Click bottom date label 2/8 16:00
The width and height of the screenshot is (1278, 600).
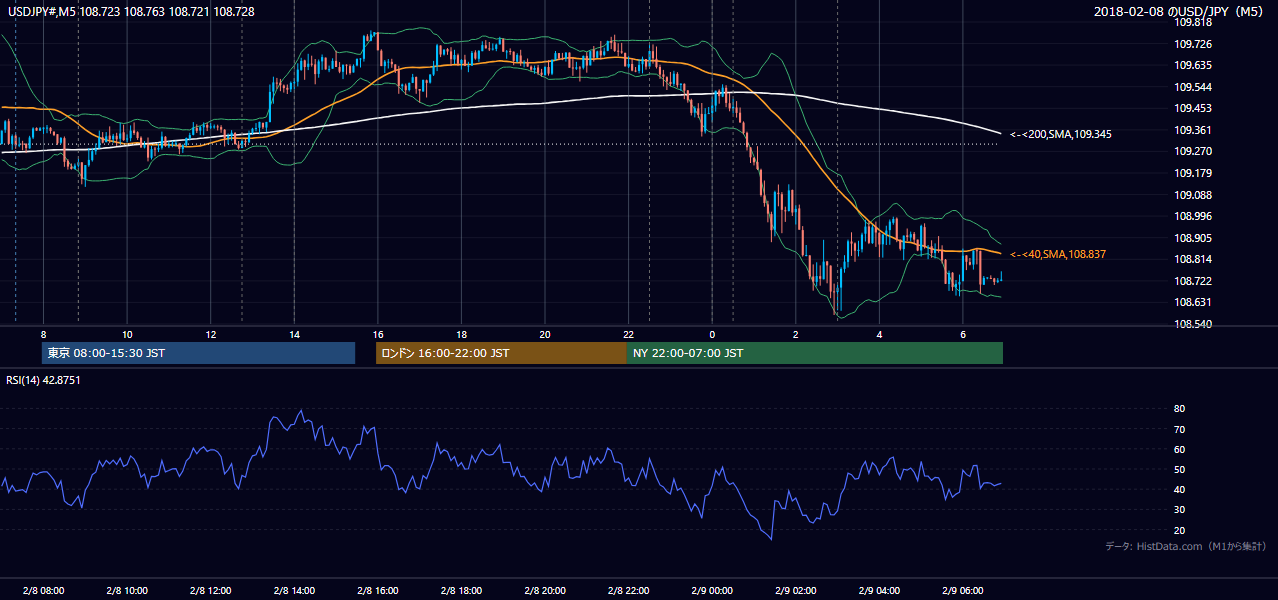point(378,591)
